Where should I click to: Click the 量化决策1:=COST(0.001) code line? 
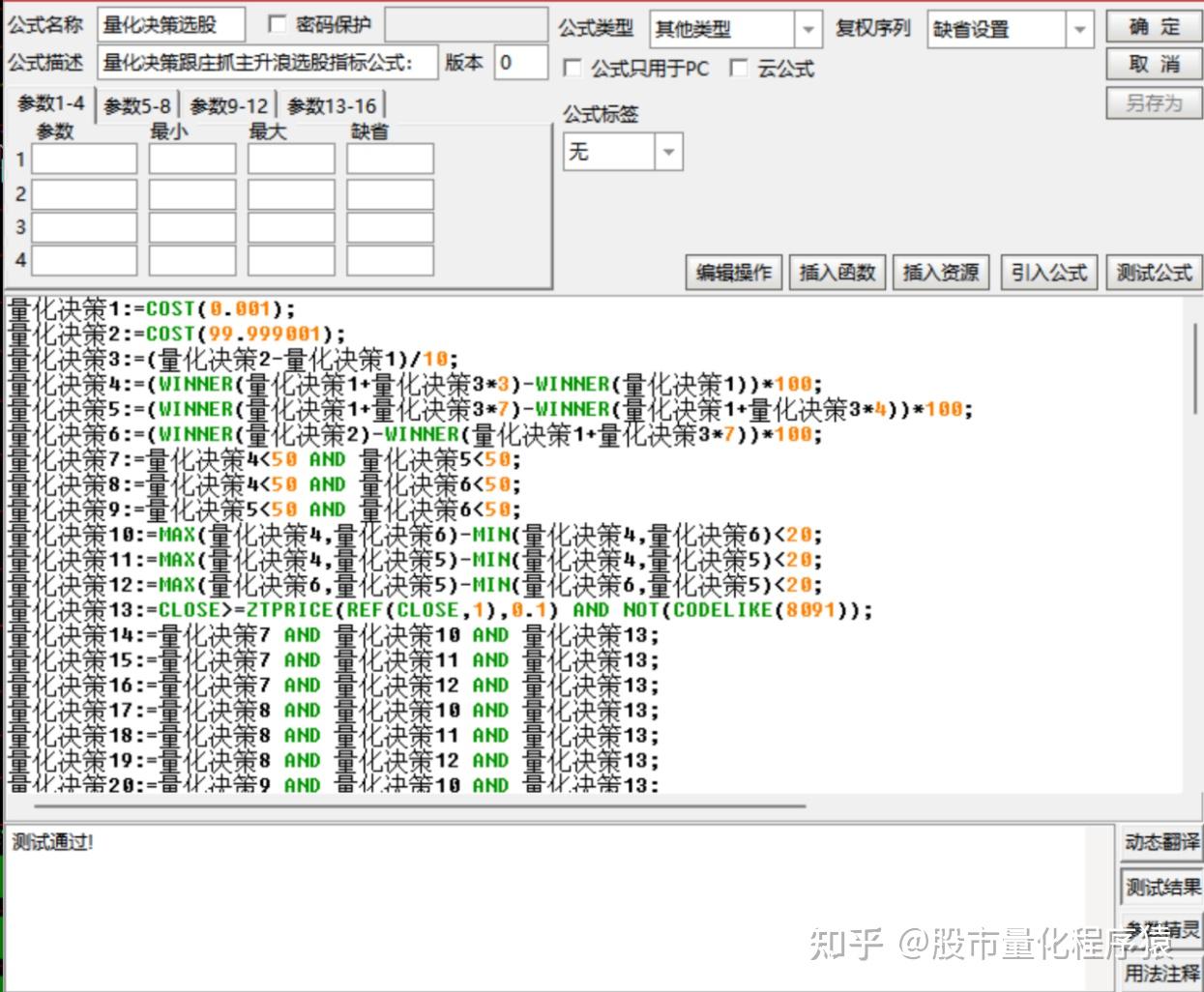[x=152, y=308]
